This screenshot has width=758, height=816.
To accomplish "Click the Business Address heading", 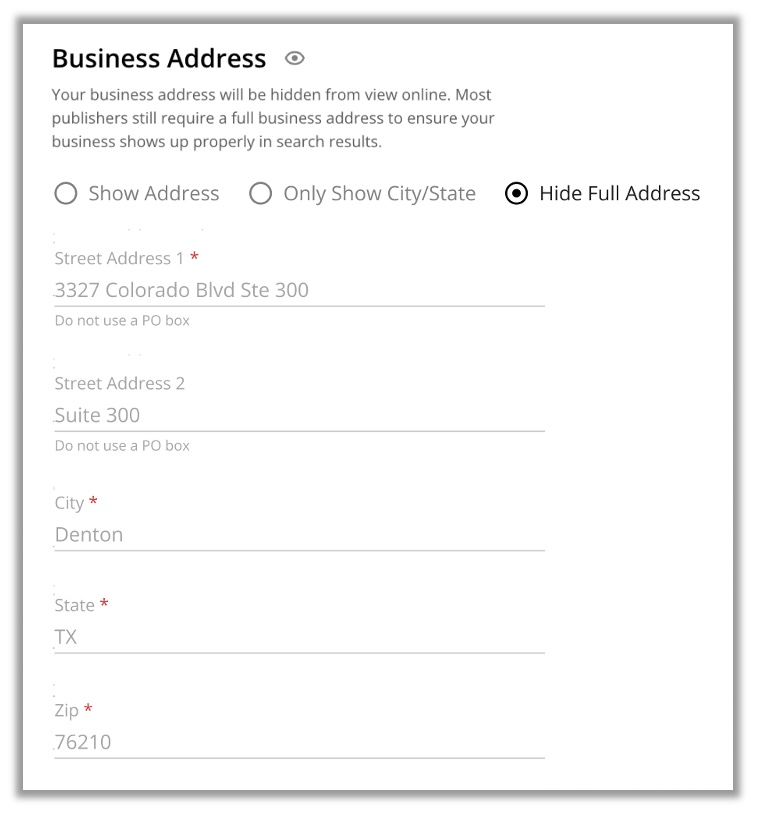I will [x=159, y=58].
